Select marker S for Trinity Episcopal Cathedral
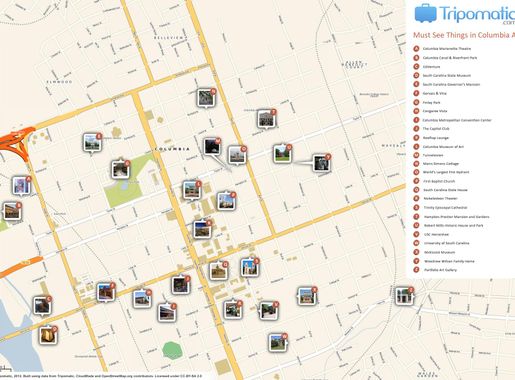This screenshot has width=515, height=380. (250, 267)
